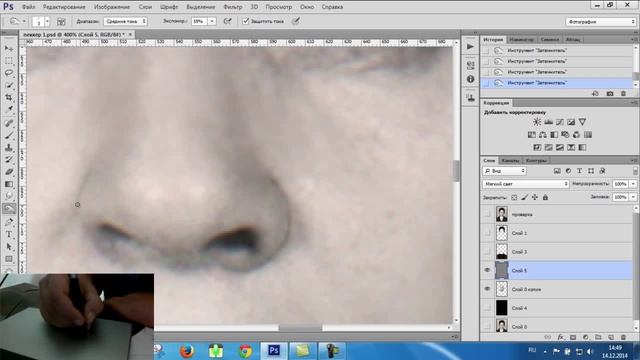
Task: Open the layer fill slider arrow
Action: 633,197
